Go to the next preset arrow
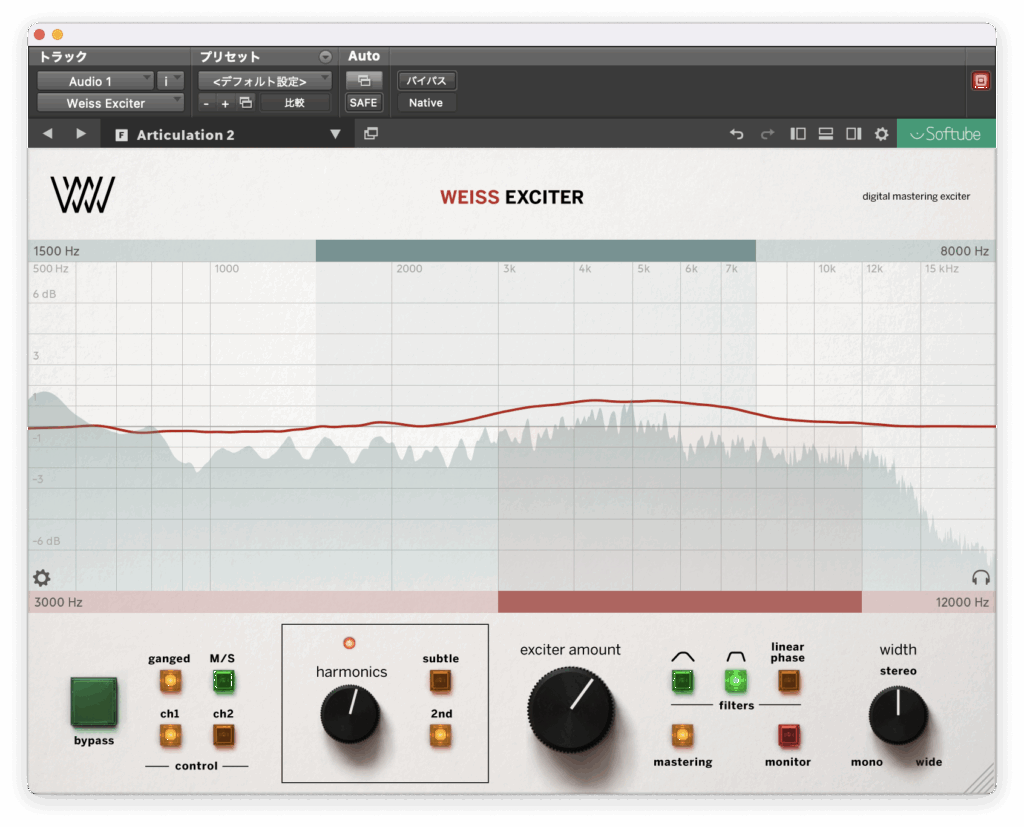 click(x=81, y=134)
